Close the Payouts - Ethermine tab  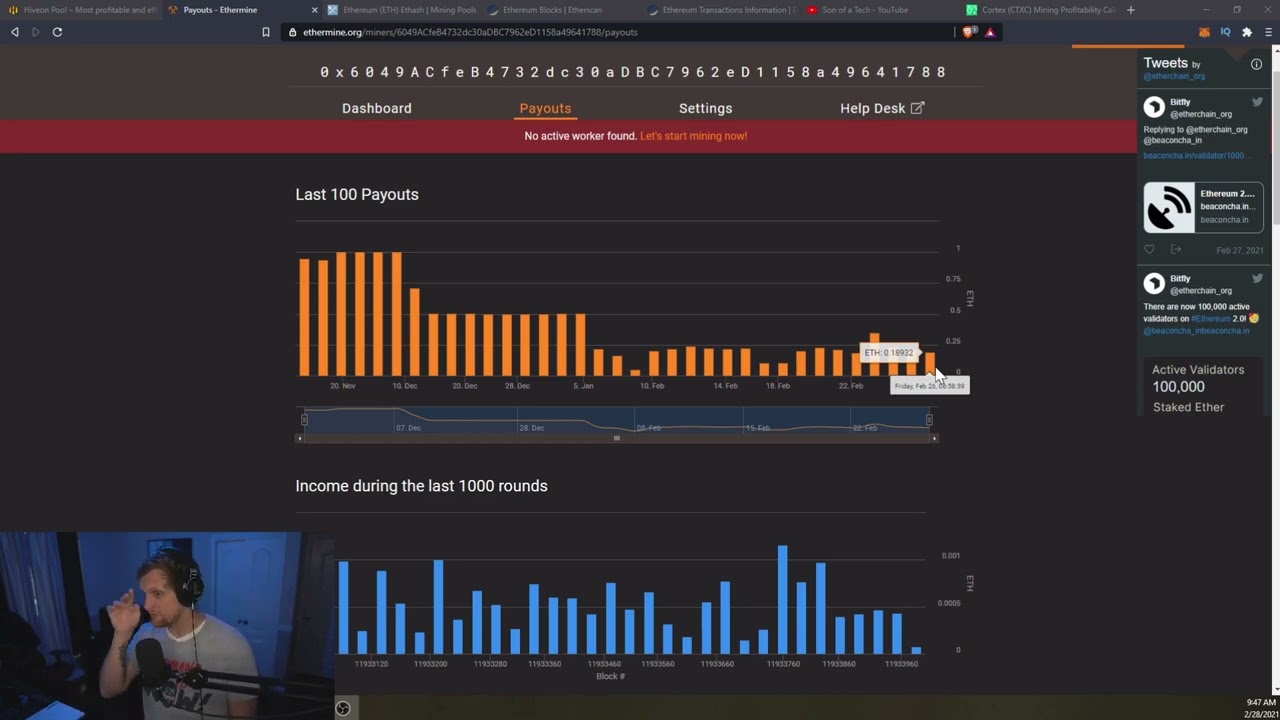tap(315, 10)
